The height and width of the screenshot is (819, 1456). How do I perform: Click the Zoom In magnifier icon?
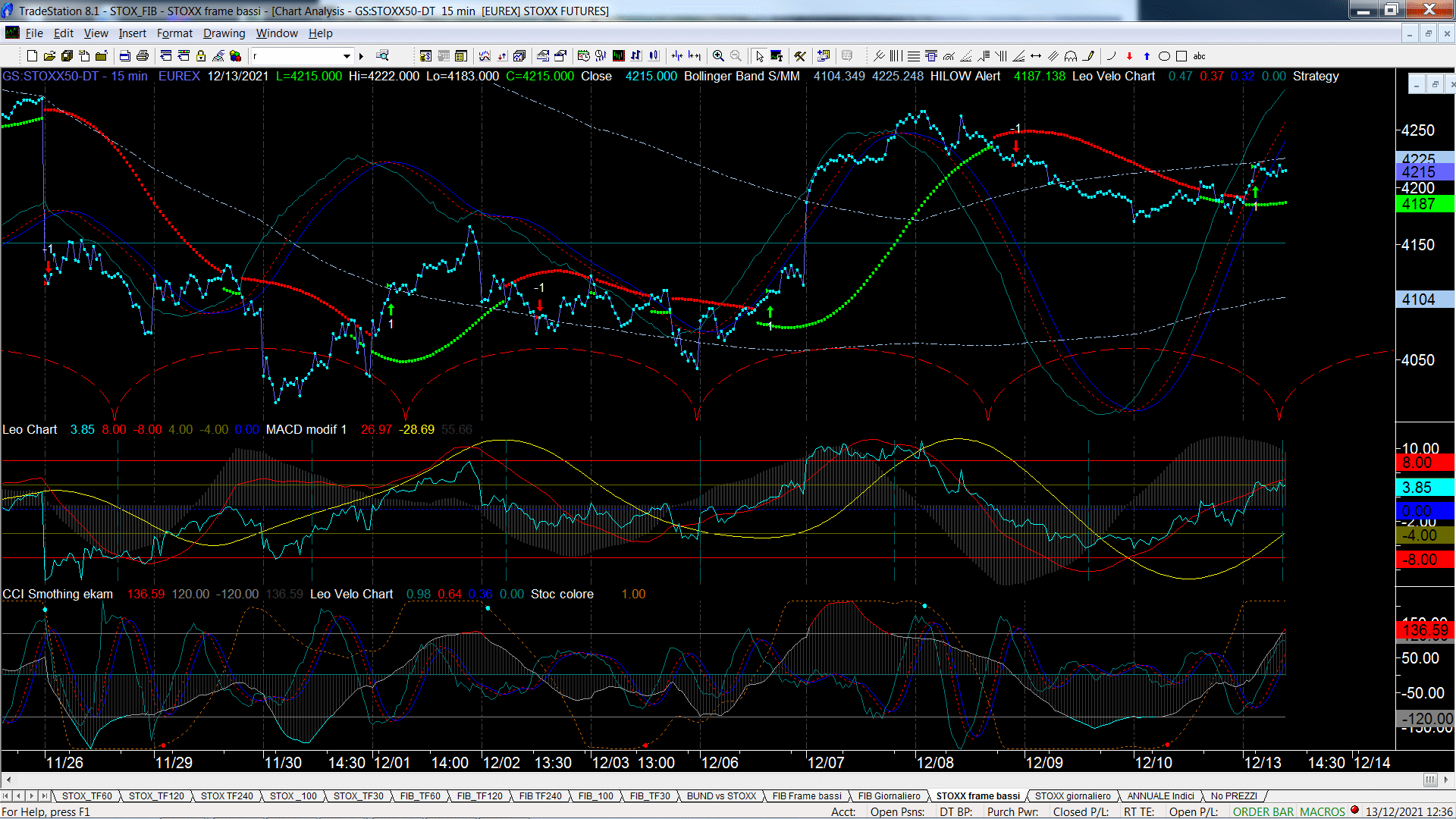pyautogui.click(x=718, y=56)
